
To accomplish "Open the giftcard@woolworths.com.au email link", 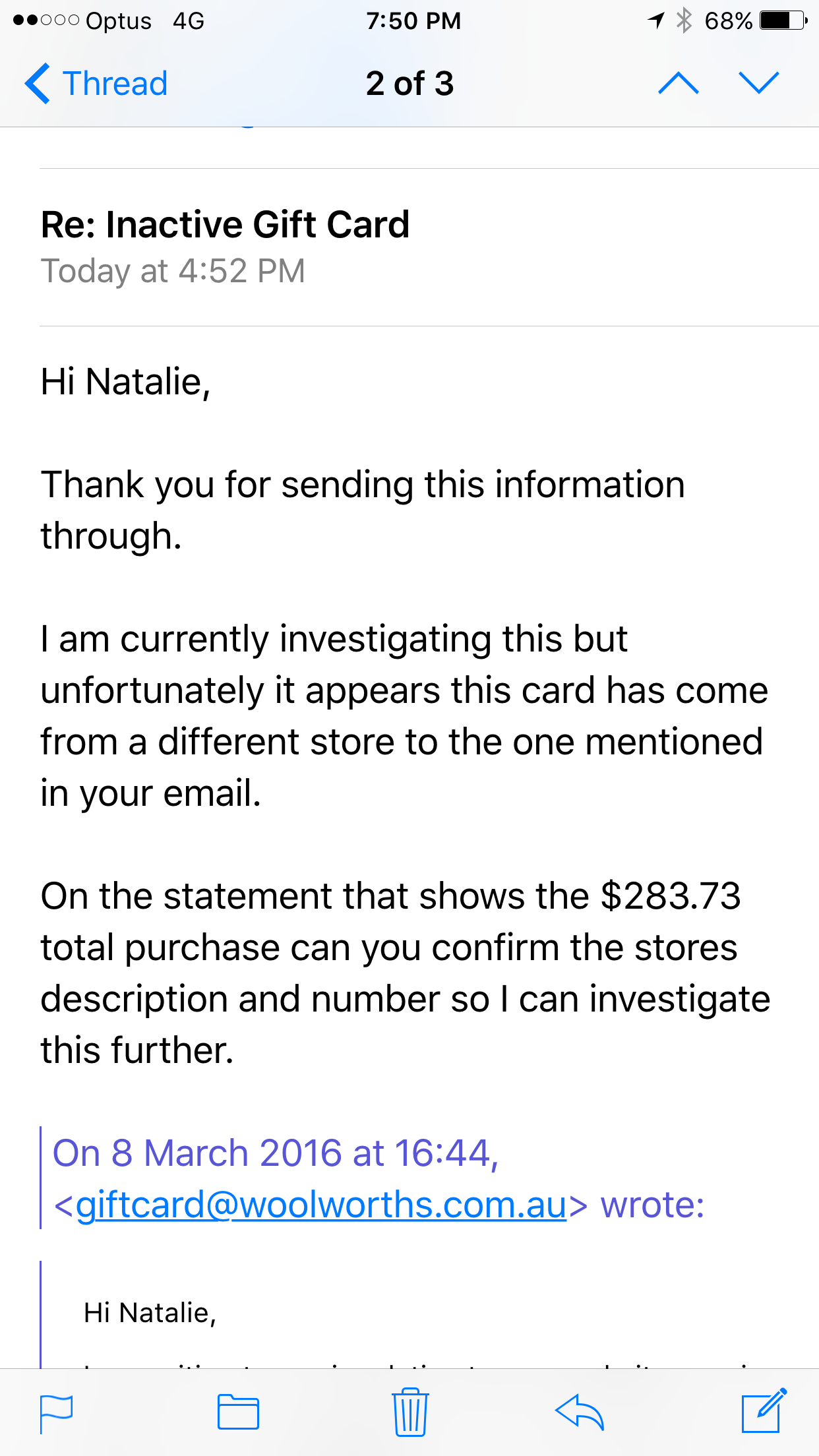I will [321, 1205].
